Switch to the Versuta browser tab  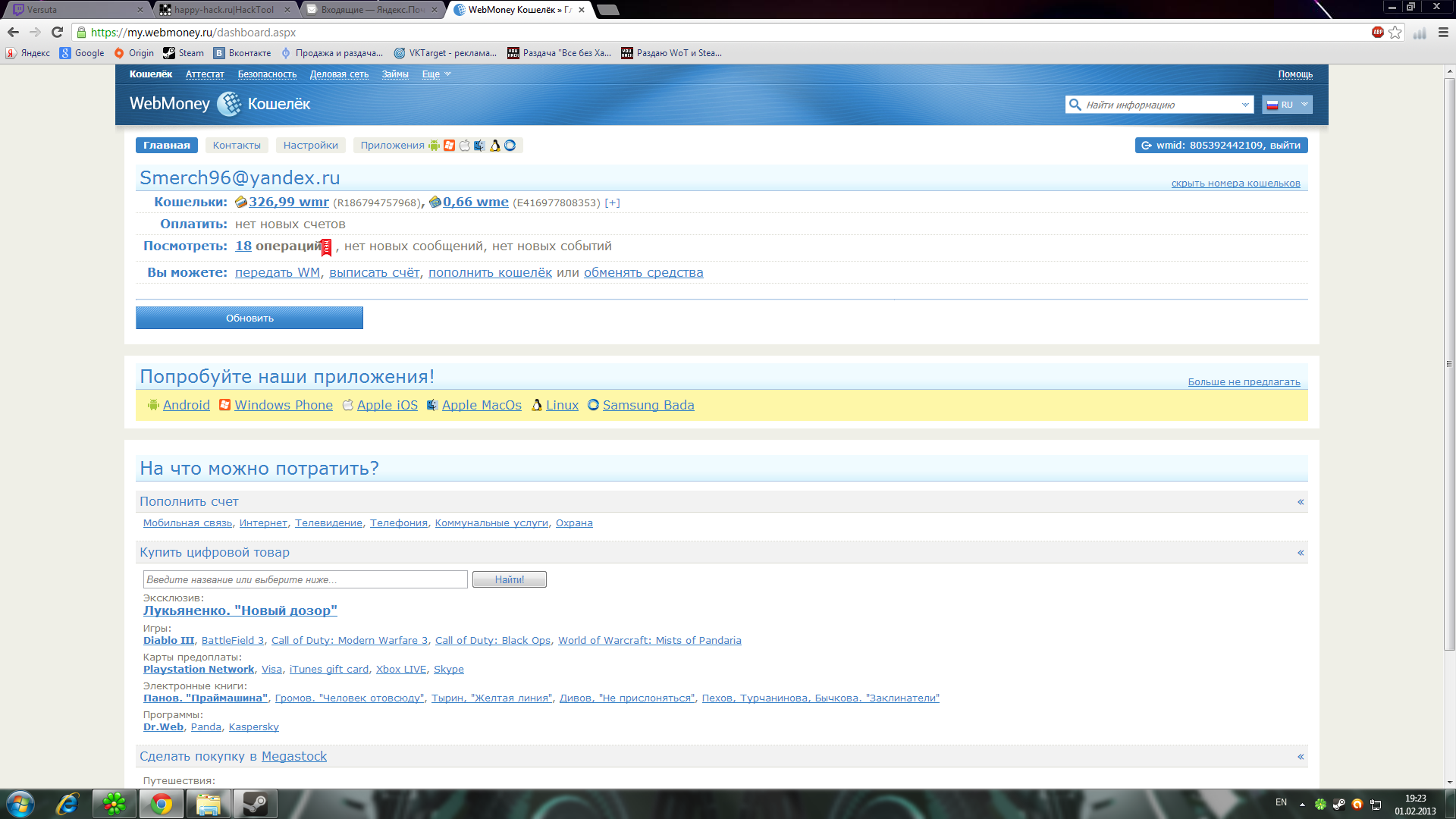76,10
